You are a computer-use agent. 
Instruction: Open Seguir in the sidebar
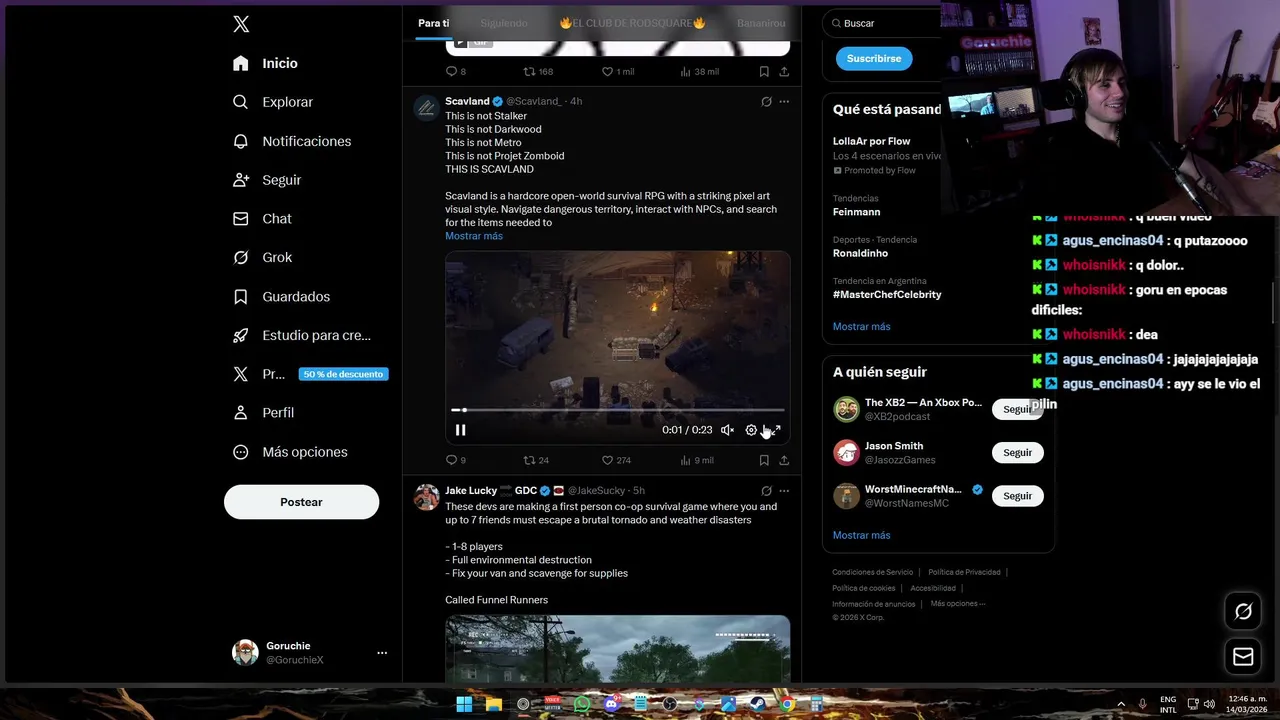tap(267, 180)
